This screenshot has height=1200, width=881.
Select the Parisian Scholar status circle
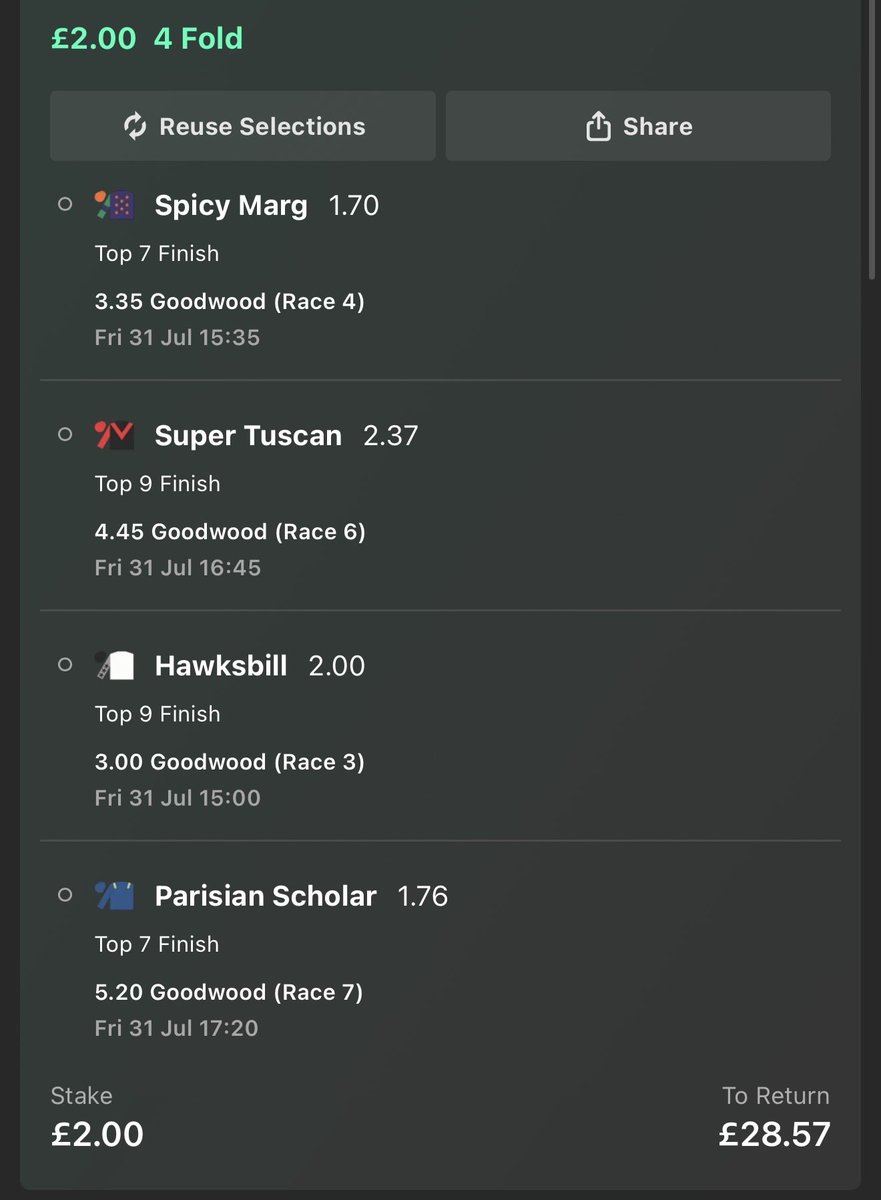pyautogui.click(x=65, y=895)
